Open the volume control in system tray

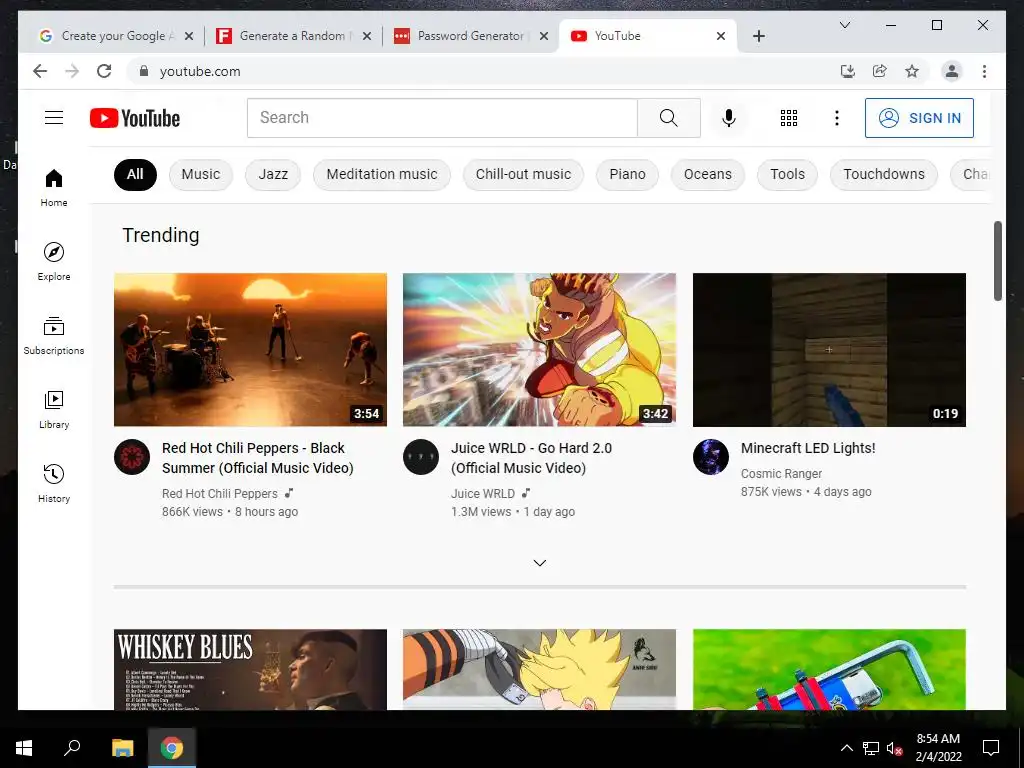pyautogui.click(x=895, y=748)
